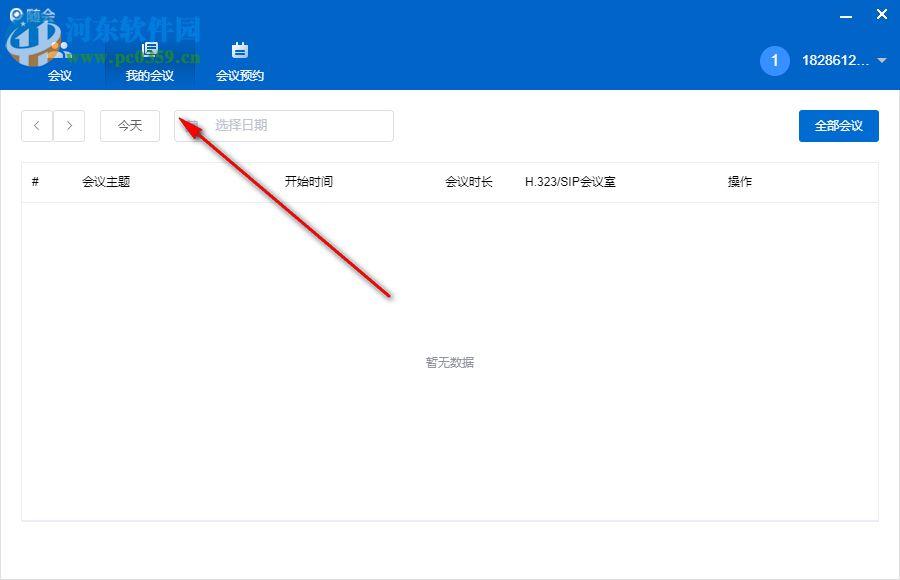Expand the account dropdown arrow

tap(882, 60)
